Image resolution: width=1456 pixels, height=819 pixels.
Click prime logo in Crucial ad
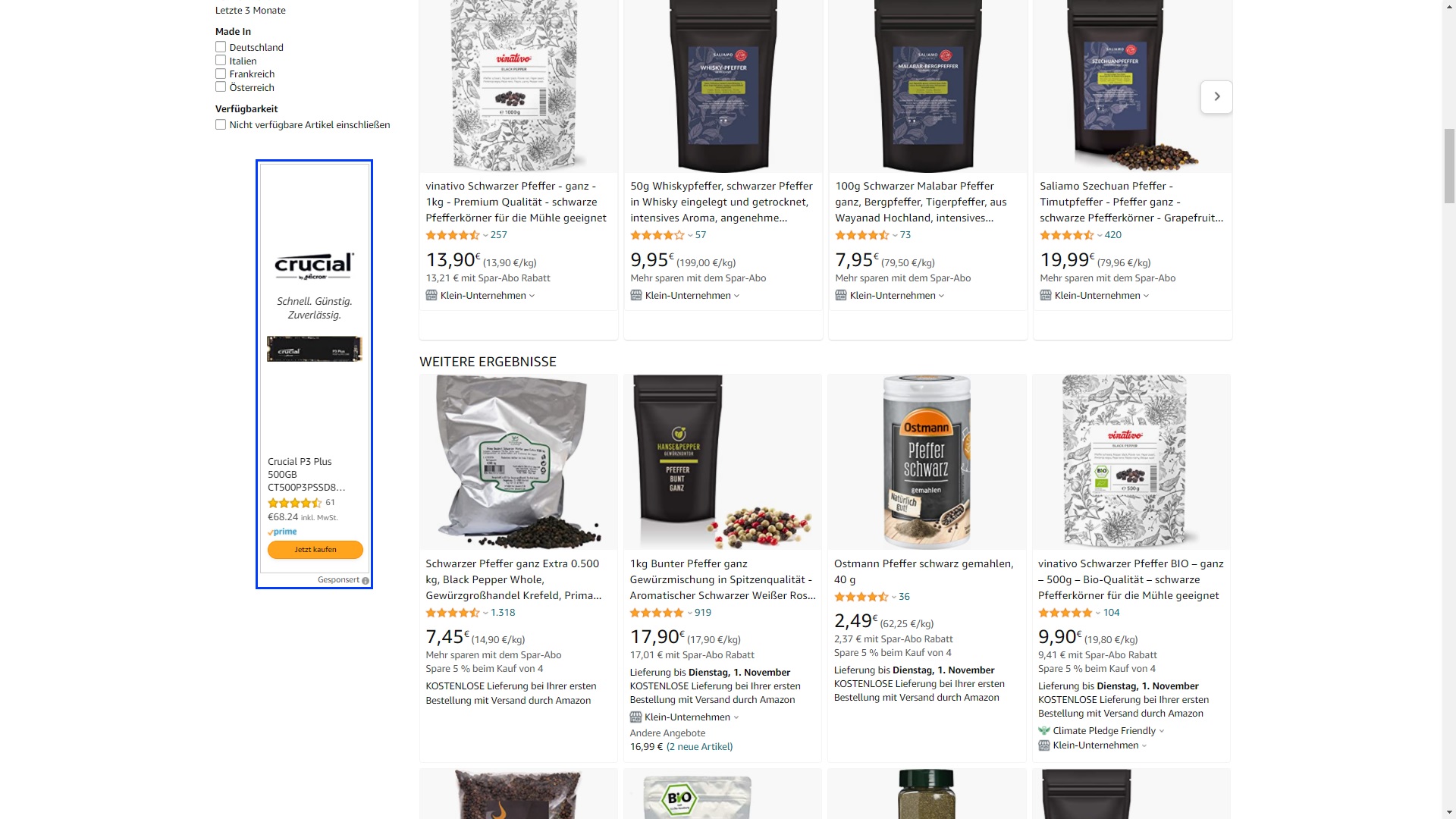point(282,532)
